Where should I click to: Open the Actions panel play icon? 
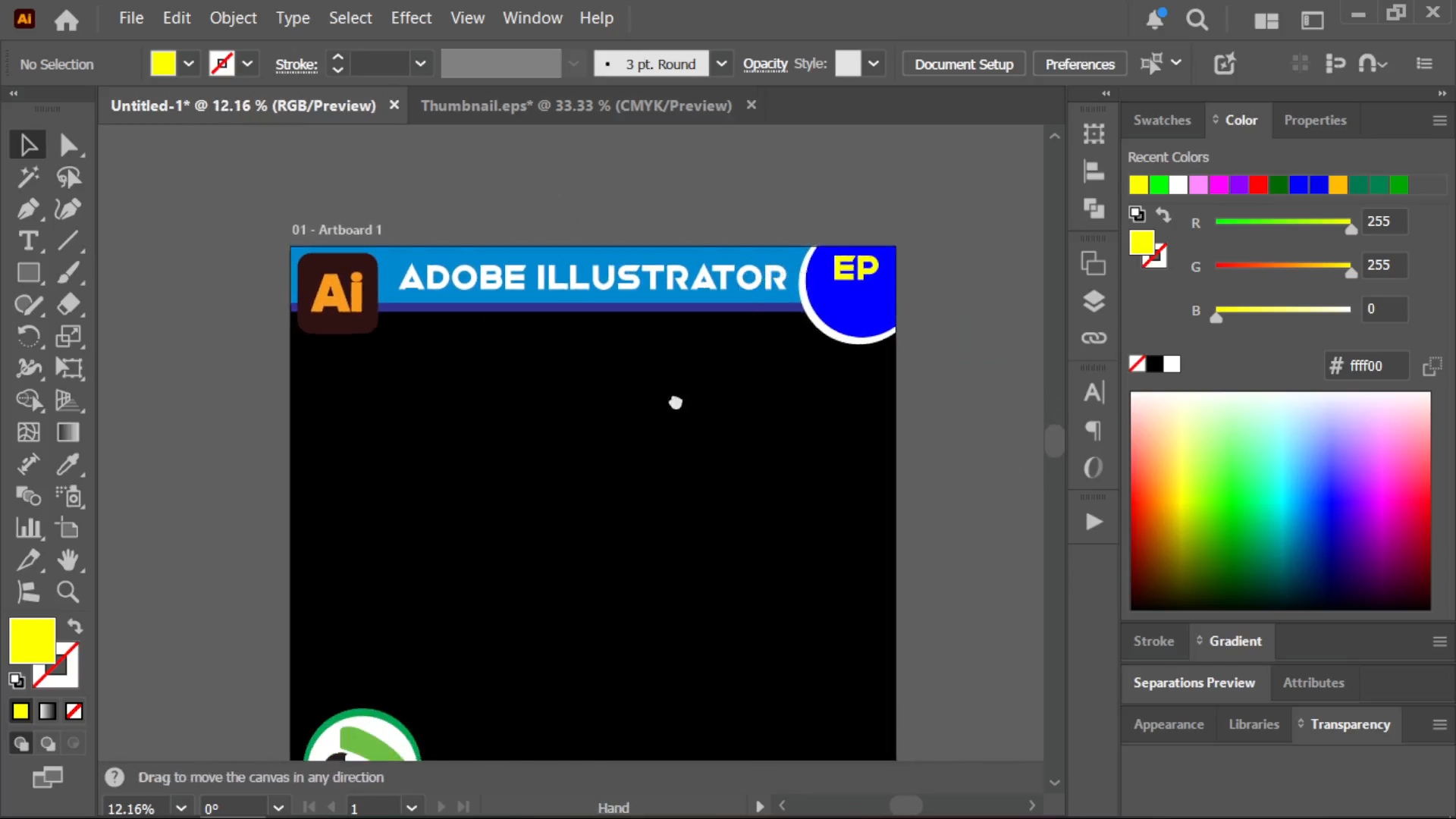click(1094, 522)
